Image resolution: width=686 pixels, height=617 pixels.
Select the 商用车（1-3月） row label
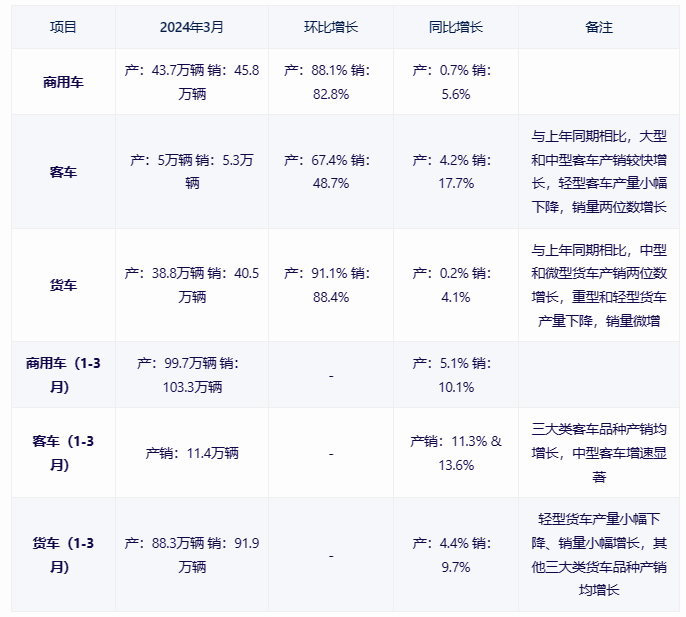coord(63,375)
